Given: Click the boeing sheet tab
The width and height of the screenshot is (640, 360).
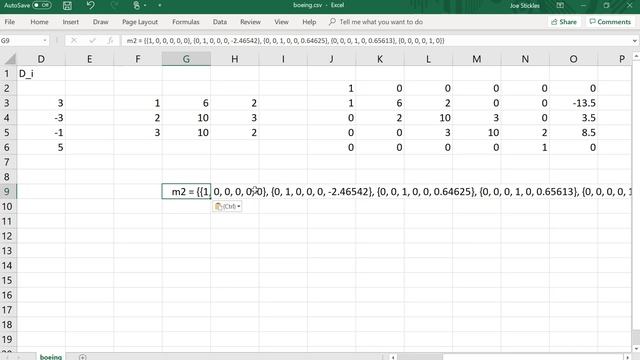Looking at the screenshot, I should pos(51,357).
